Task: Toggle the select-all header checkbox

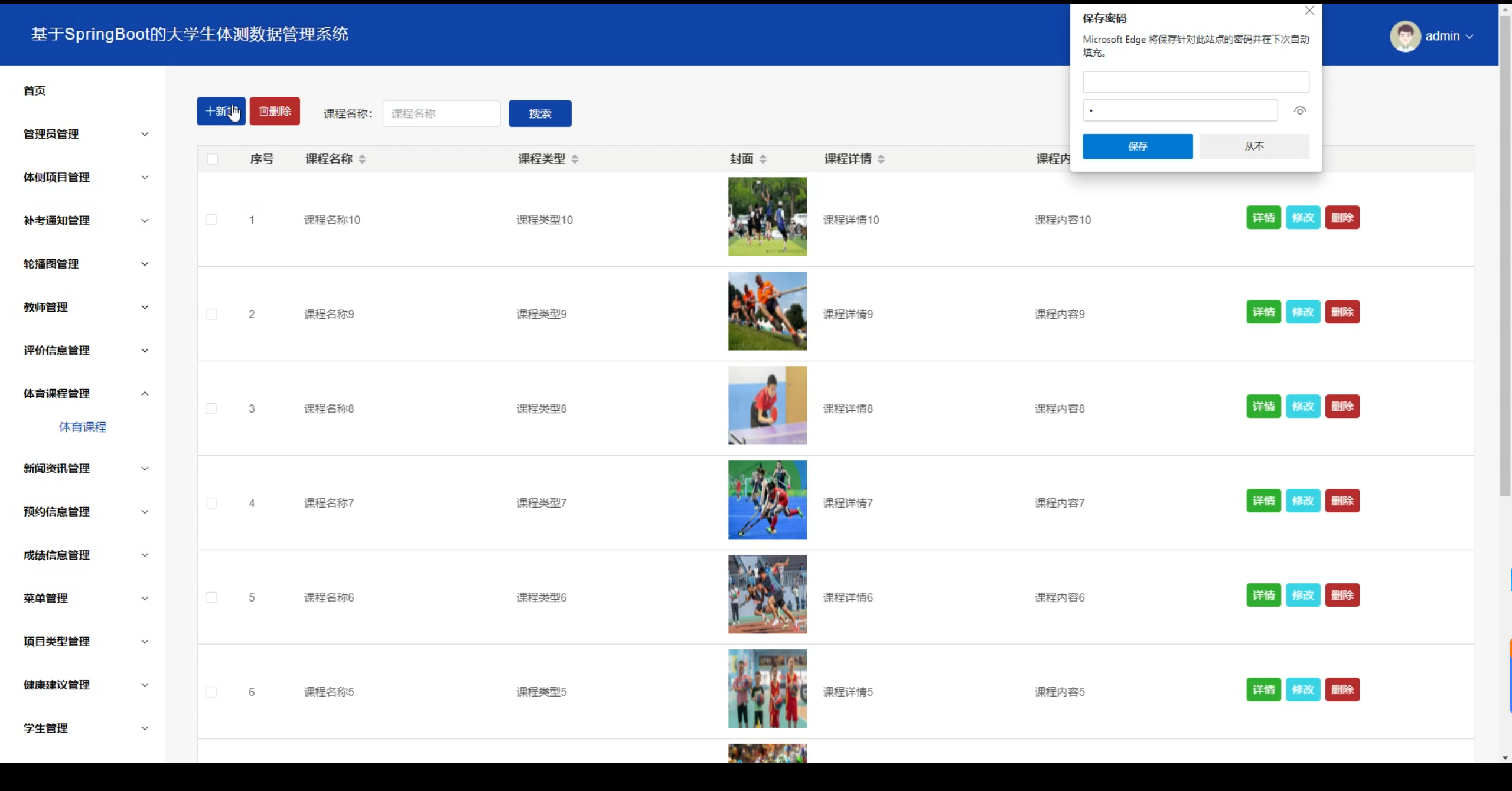Action: coord(213,159)
